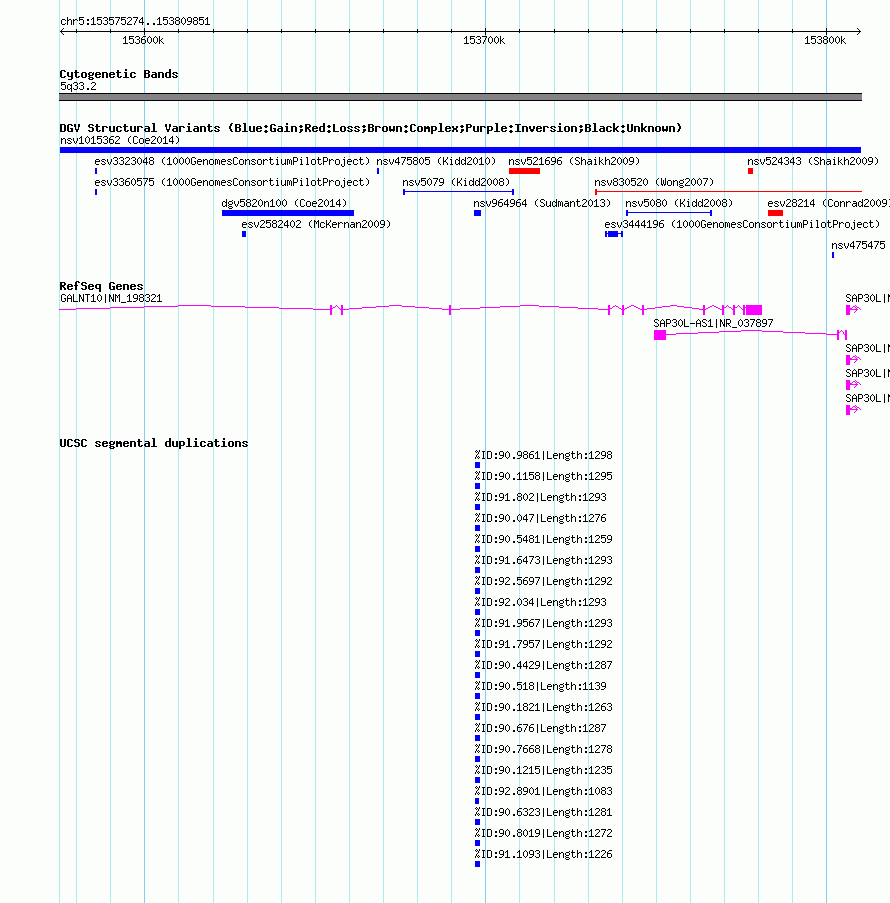This screenshot has width=890, height=903.
Task: Click the SAP30L-AS1|NR_037897 gene label
Action: tap(713, 323)
